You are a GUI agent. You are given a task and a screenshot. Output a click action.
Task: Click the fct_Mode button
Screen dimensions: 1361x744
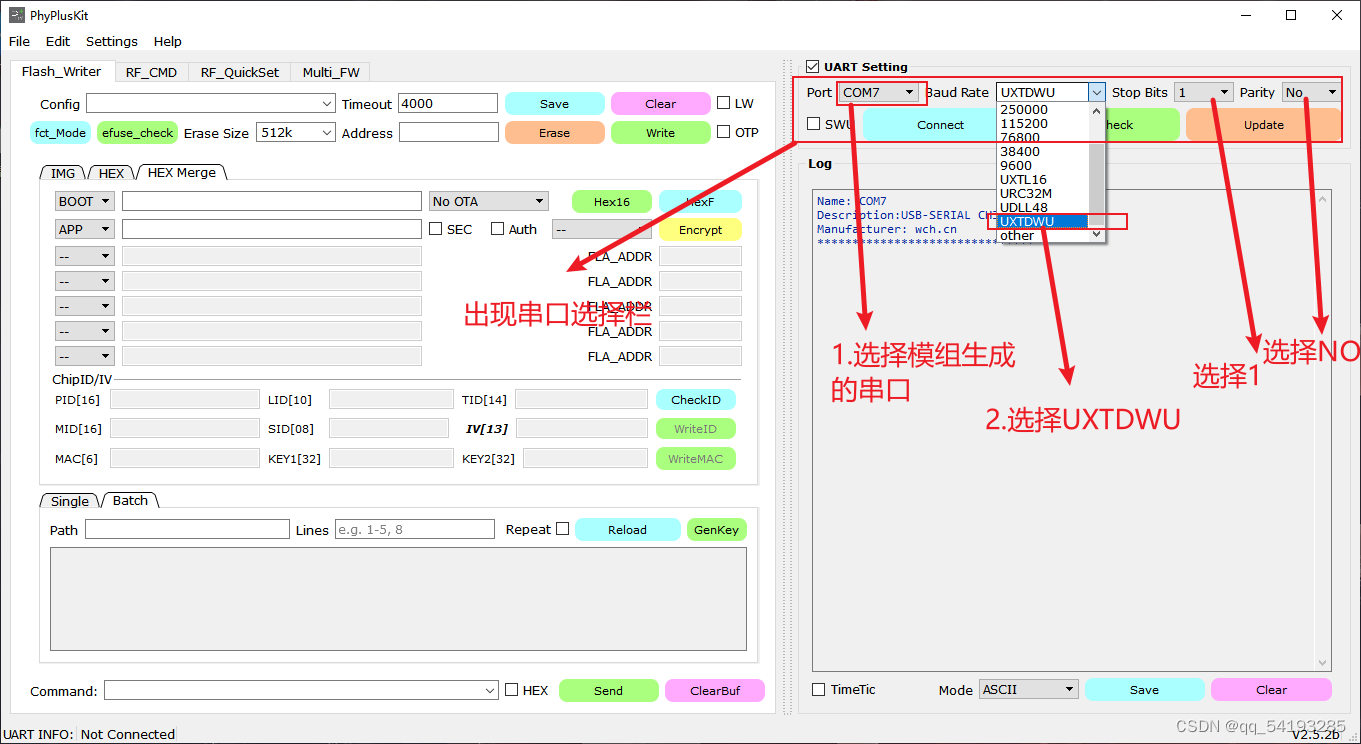pos(60,132)
